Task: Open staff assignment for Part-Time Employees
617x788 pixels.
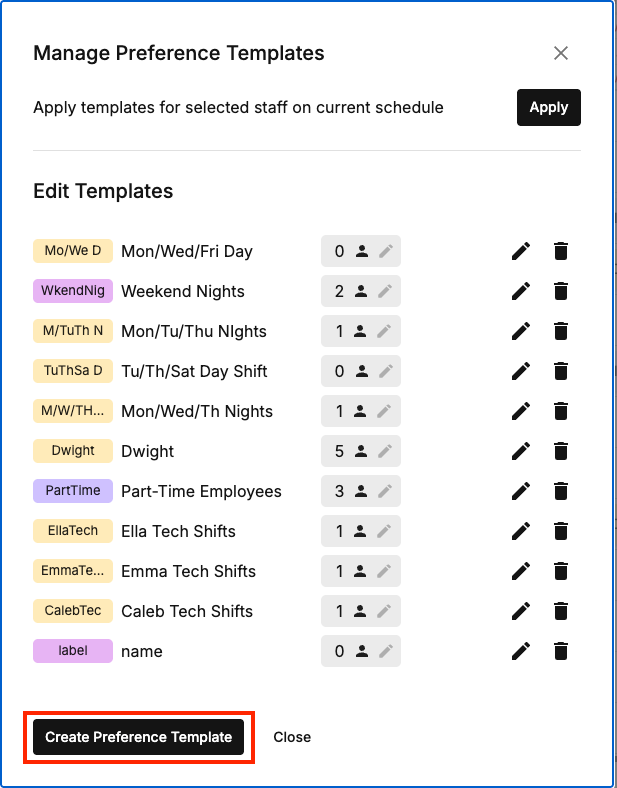Action: pyautogui.click(x=360, y=491)
